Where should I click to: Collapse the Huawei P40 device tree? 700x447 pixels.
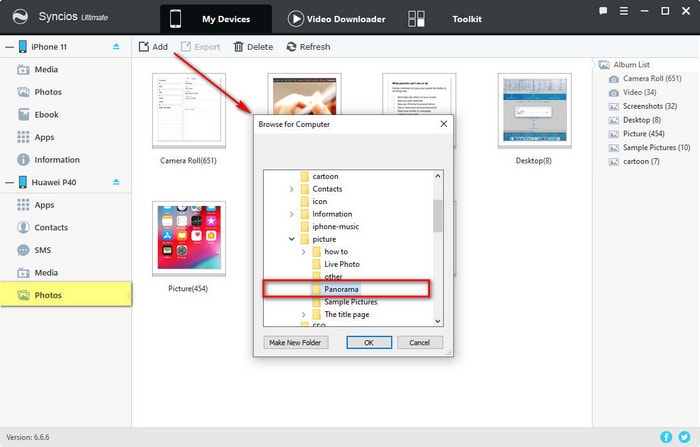click(x=9, y=182)
